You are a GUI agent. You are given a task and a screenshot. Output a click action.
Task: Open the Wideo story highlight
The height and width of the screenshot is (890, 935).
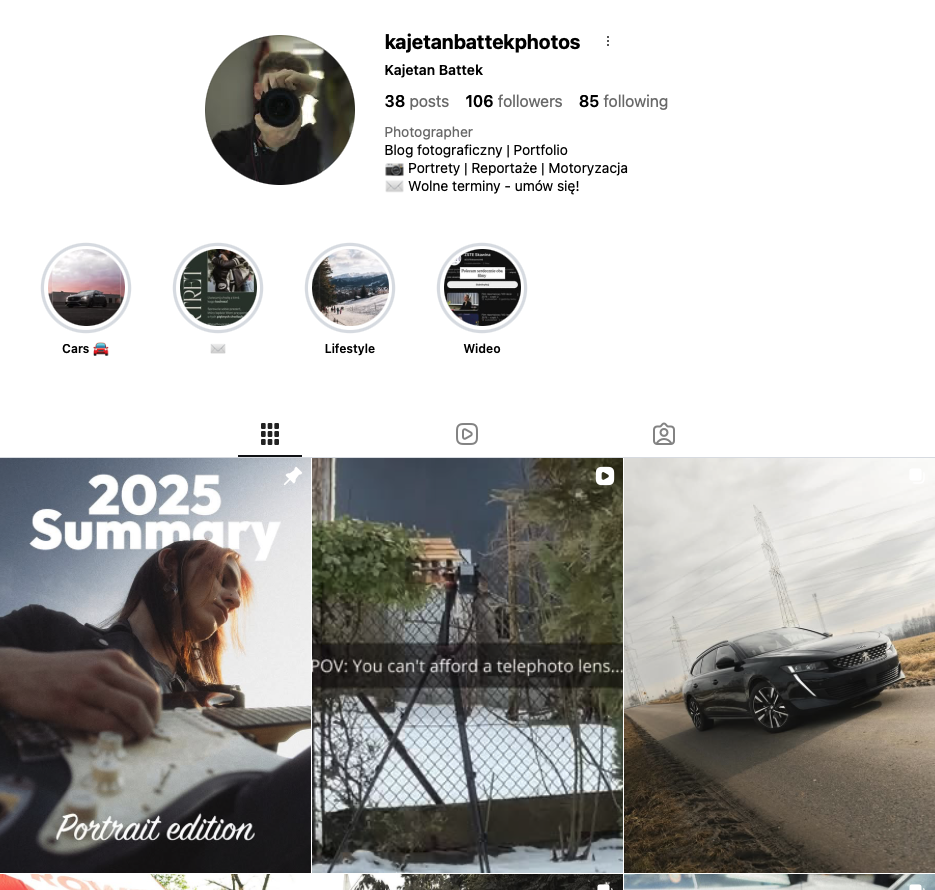(482, 288)
